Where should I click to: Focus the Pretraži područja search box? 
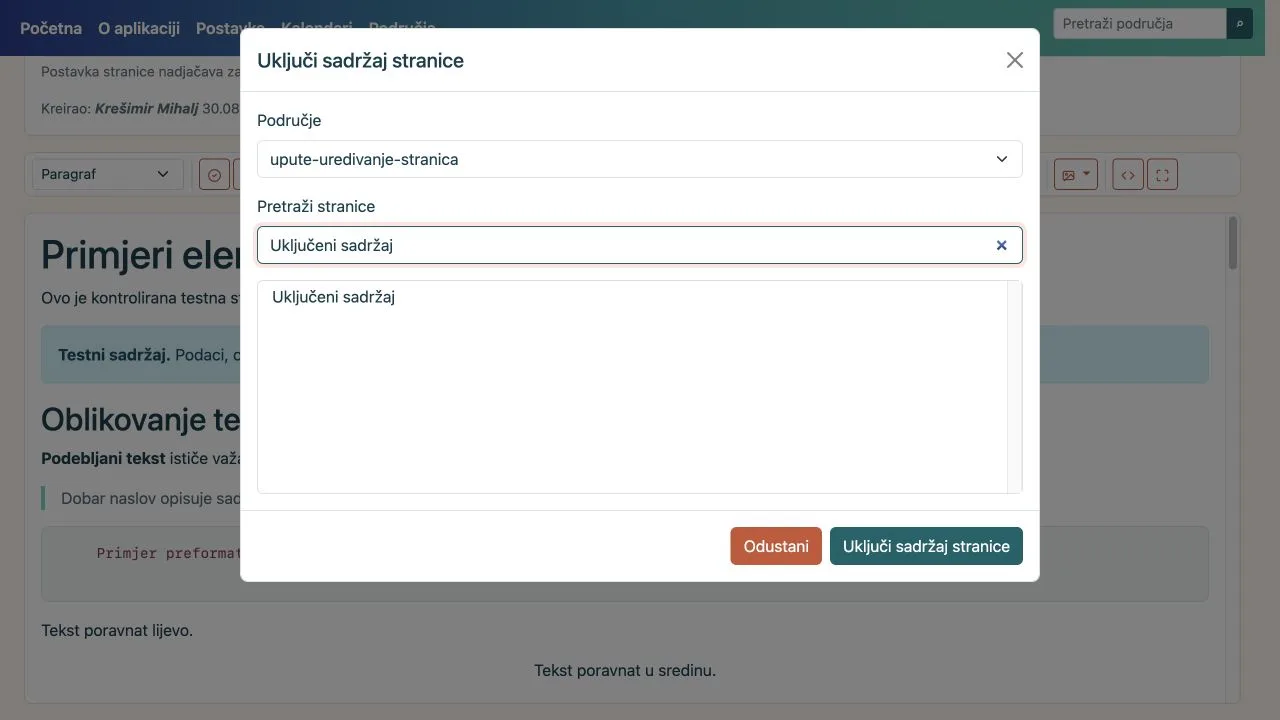[1140, 24]
